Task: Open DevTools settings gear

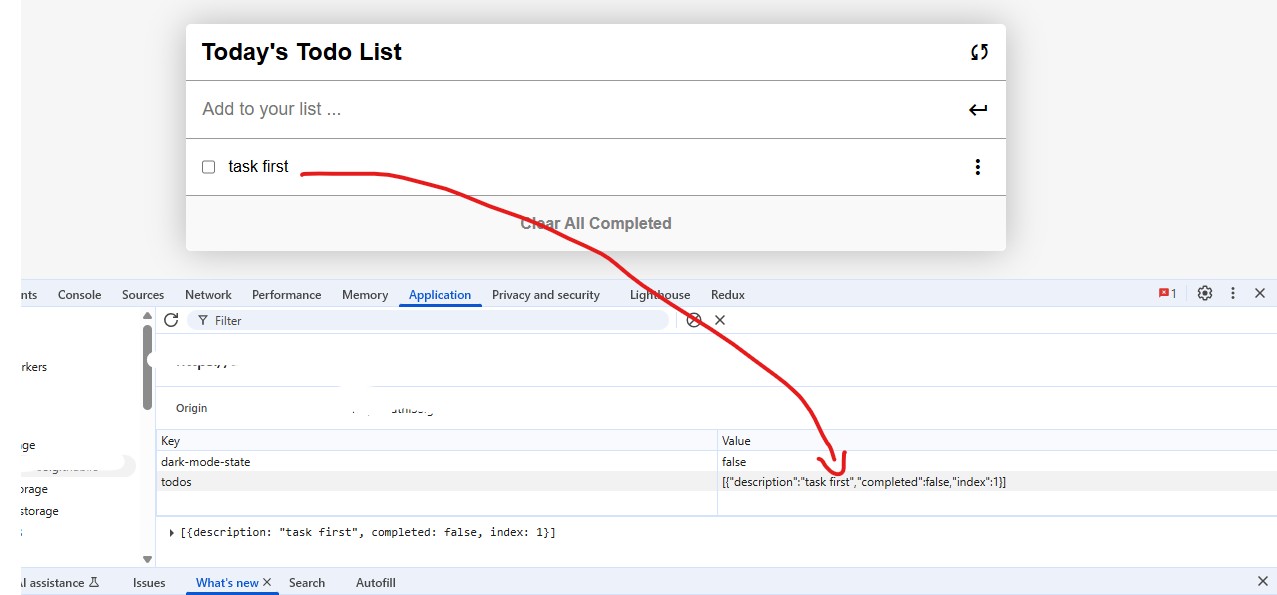Action: [1205, 293]
